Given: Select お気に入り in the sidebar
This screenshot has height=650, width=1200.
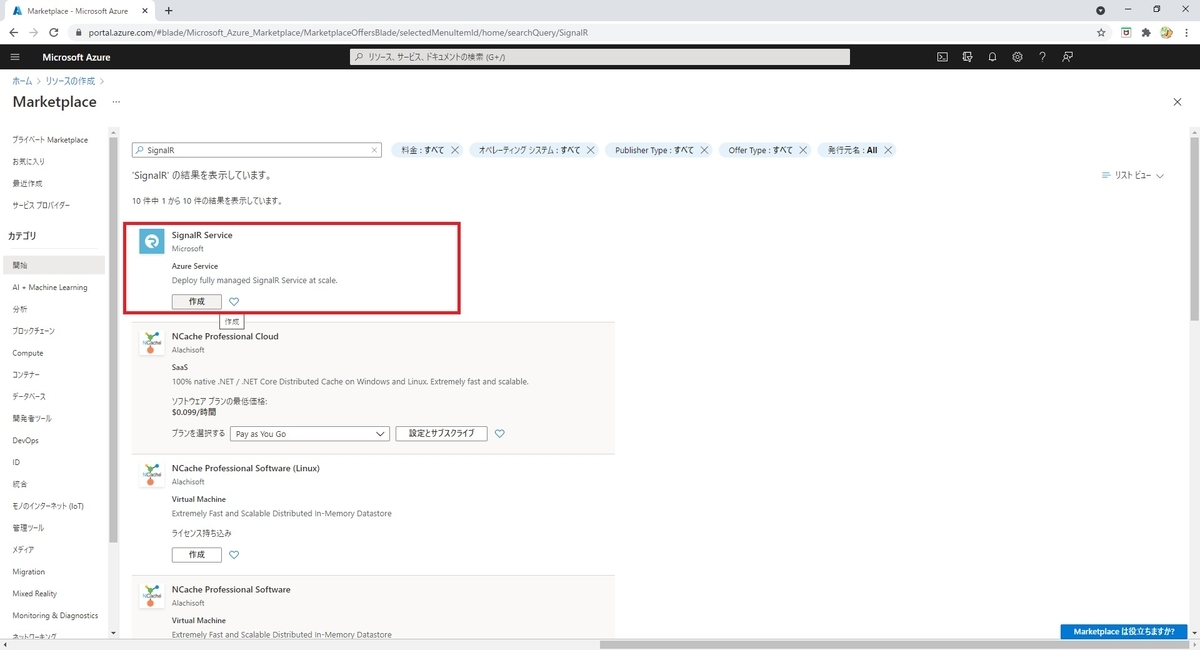Looking at the screenshot, I should click(x=28, y=161).
